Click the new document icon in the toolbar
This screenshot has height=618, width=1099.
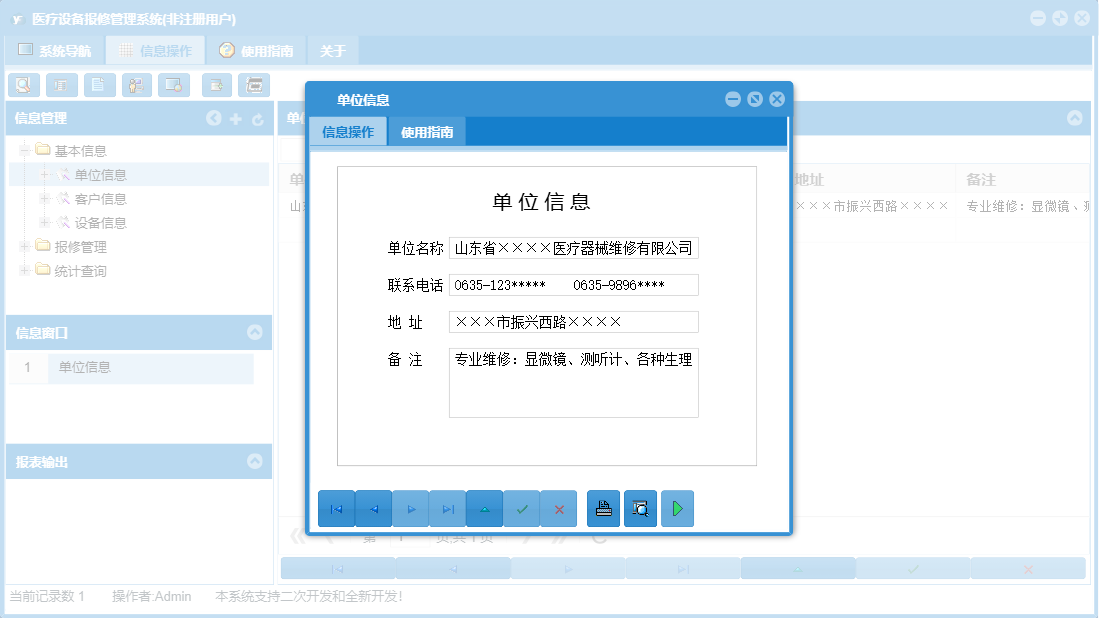[98, 85]
